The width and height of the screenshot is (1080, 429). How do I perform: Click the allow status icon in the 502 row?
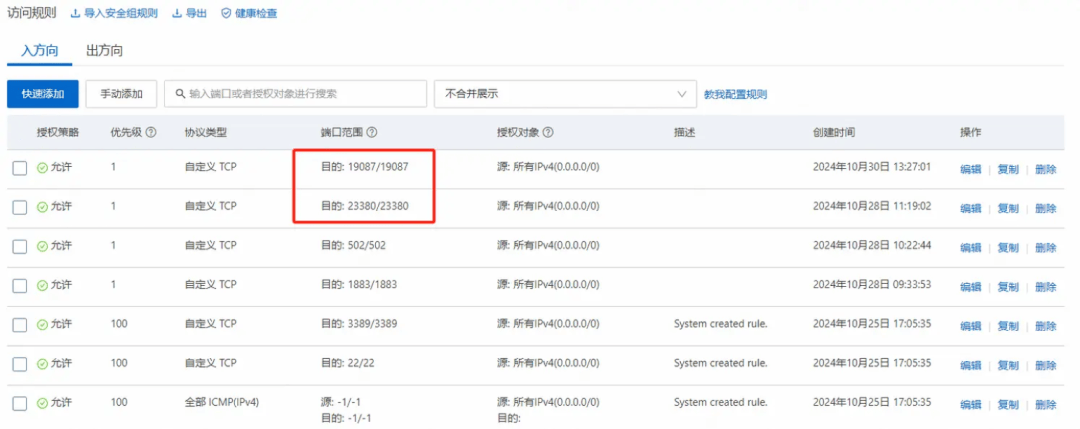tap(42, 246)
